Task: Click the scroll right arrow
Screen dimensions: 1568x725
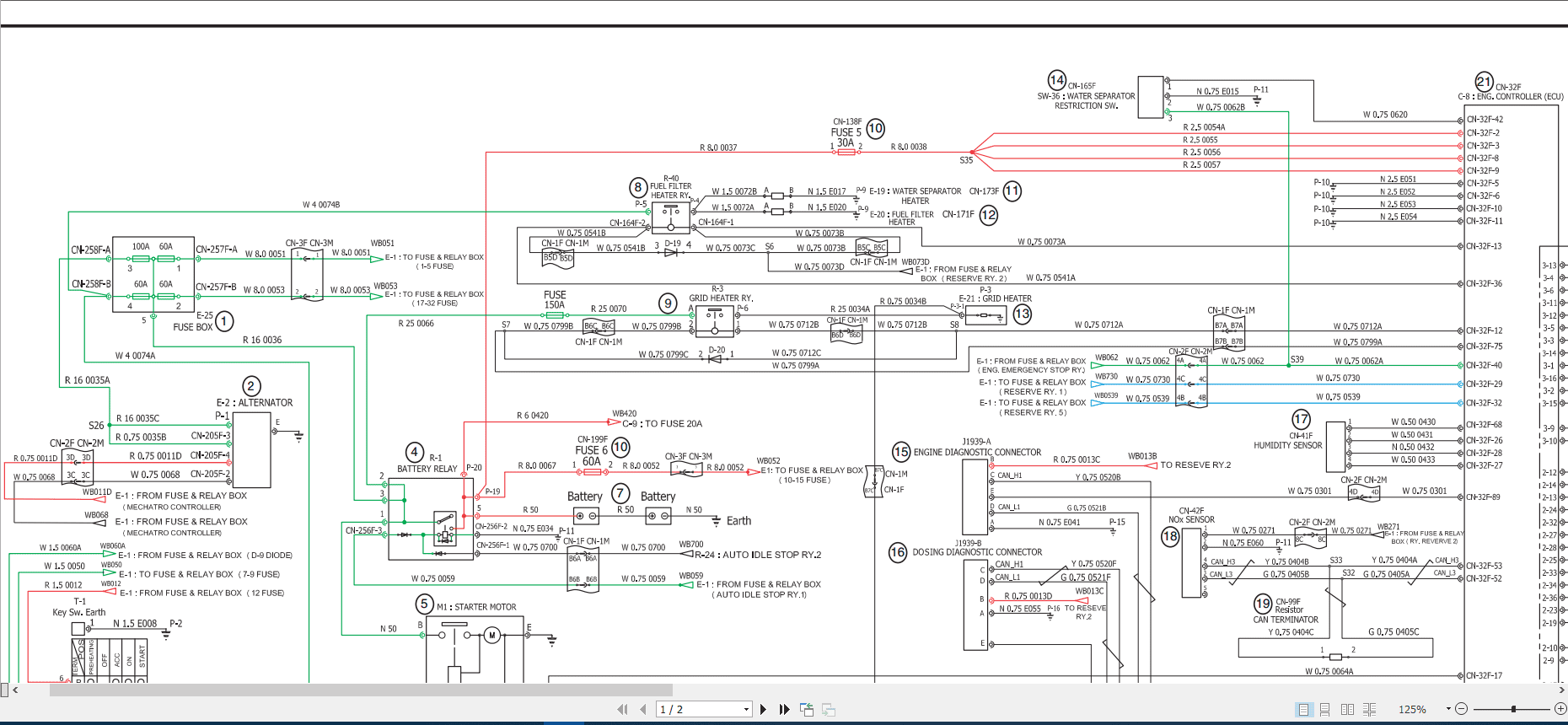Action: [1561, 690]
